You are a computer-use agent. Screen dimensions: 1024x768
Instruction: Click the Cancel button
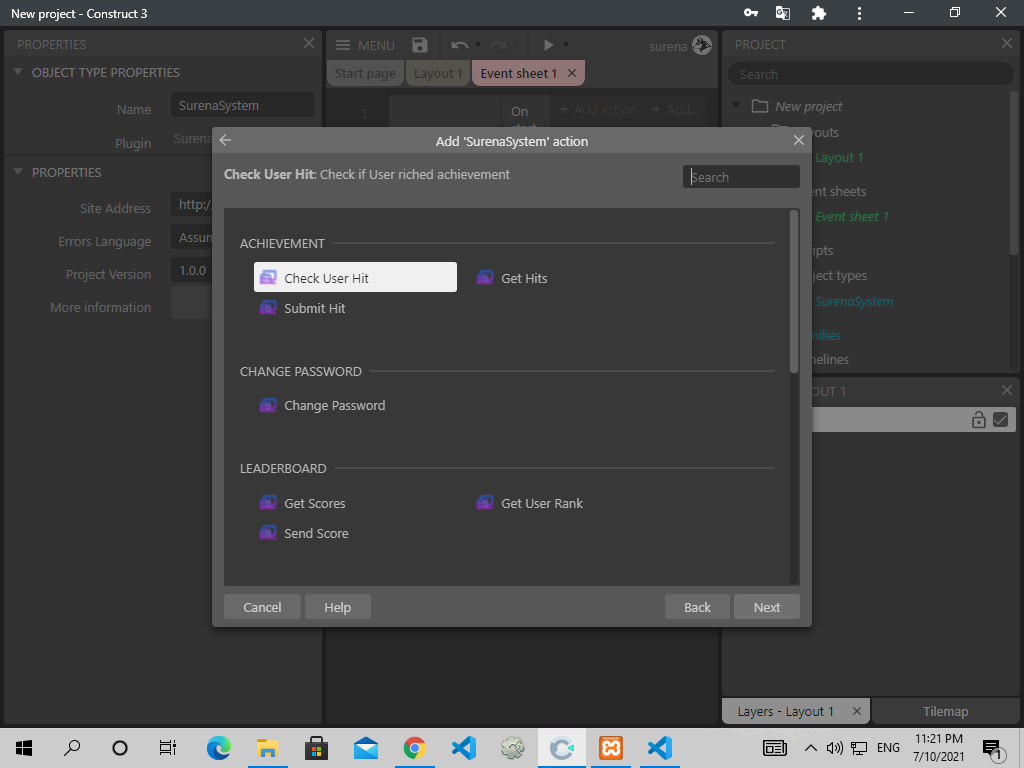[262, 607]
